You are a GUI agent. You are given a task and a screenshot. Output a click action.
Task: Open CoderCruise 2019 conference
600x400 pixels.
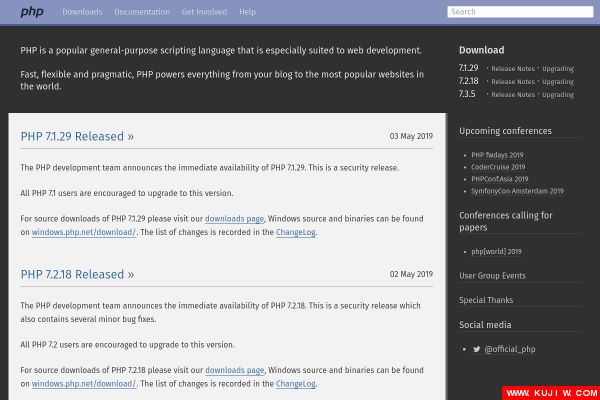[x=498, y=167]
